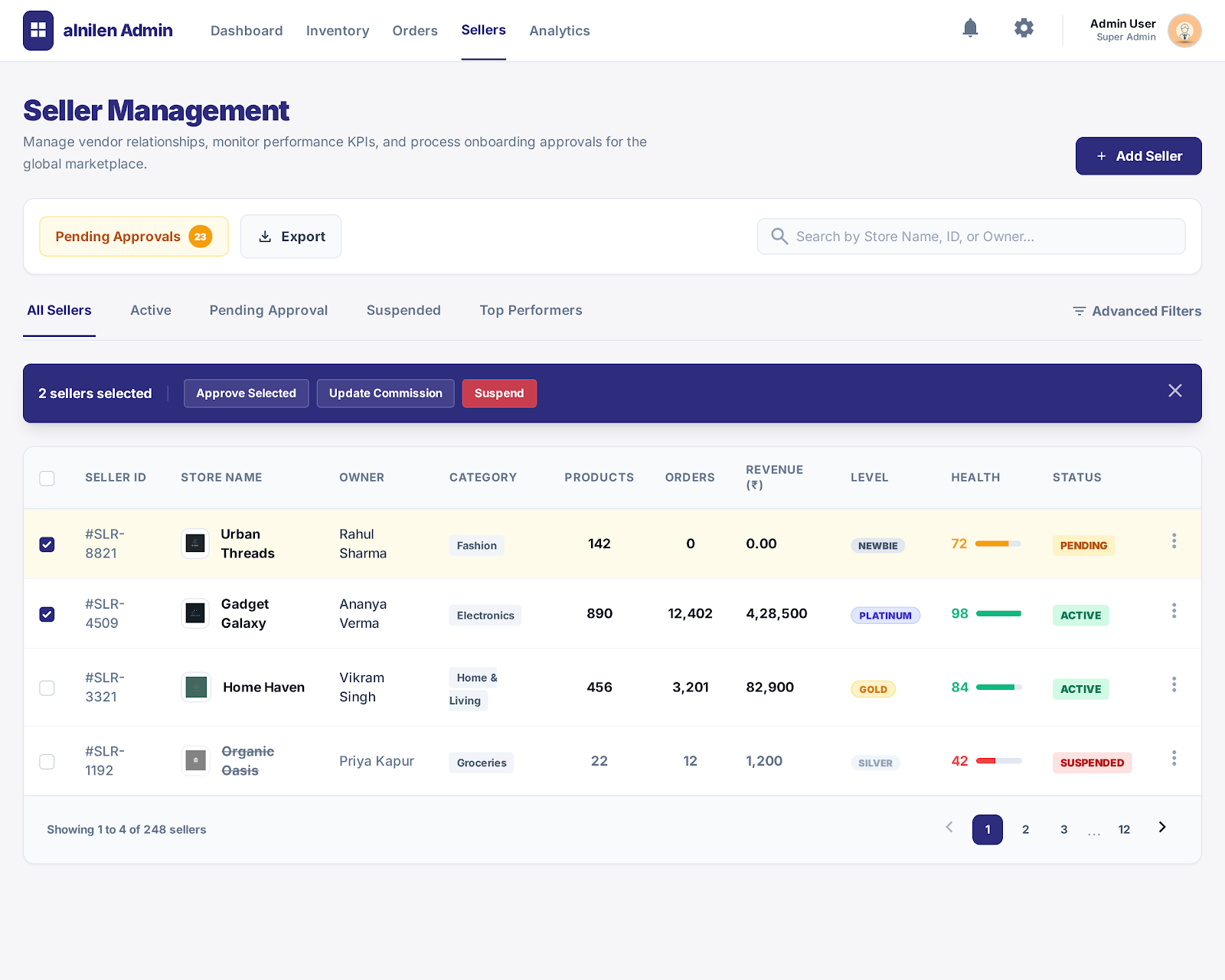The image size is (1225, 980).
Task: Click the search magnifier icon
Action: [x=779, y=236]
